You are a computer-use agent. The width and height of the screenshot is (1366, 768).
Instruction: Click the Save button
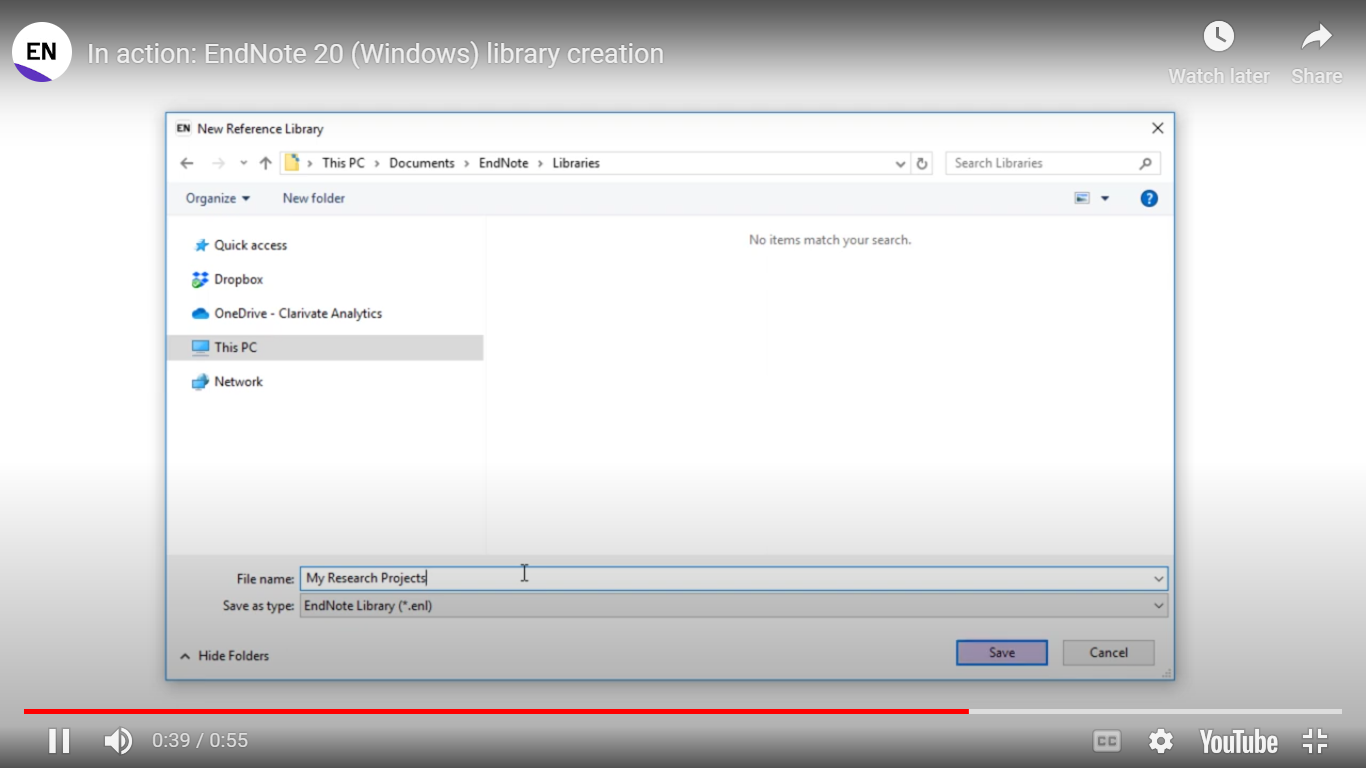coord(1002,652)
